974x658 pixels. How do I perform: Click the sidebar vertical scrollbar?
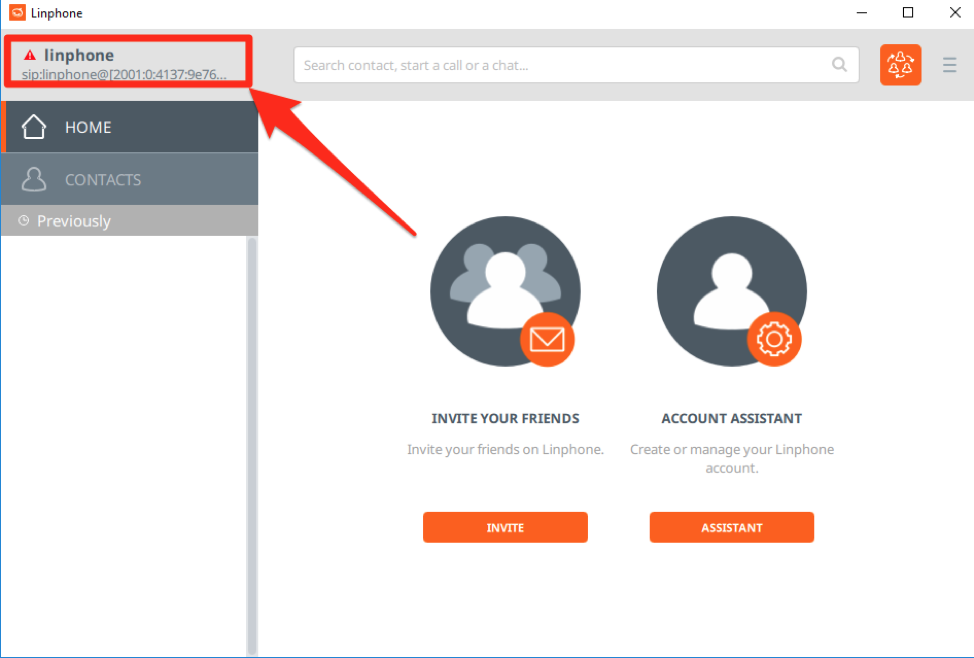251,440
